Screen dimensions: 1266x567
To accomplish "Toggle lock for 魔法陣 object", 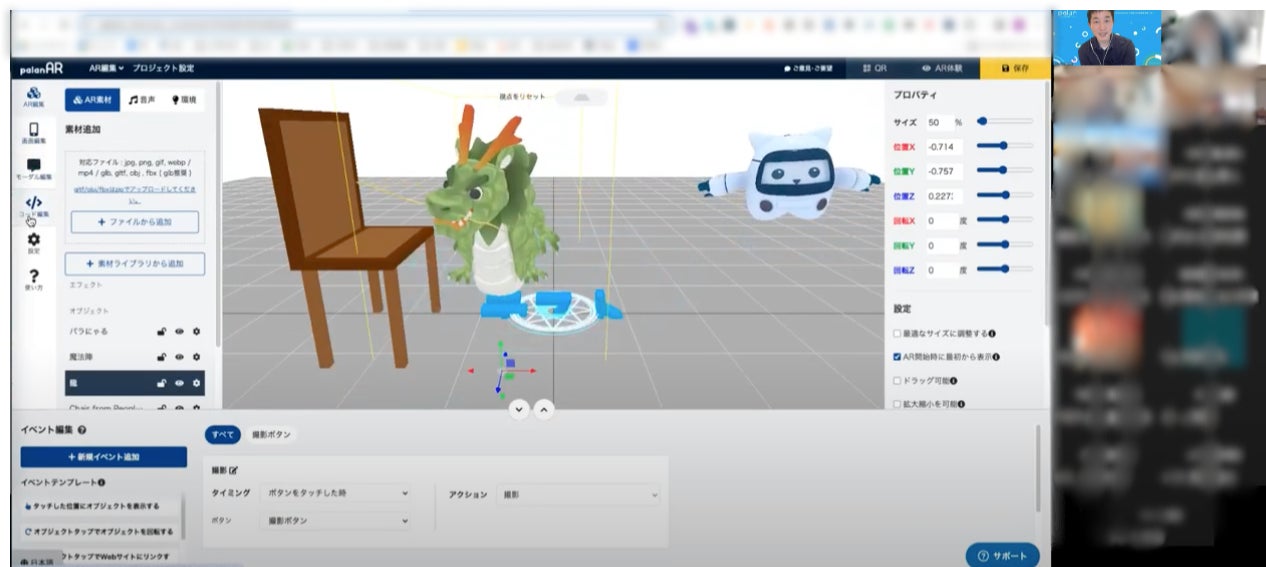I will click(x=160, y=357).
